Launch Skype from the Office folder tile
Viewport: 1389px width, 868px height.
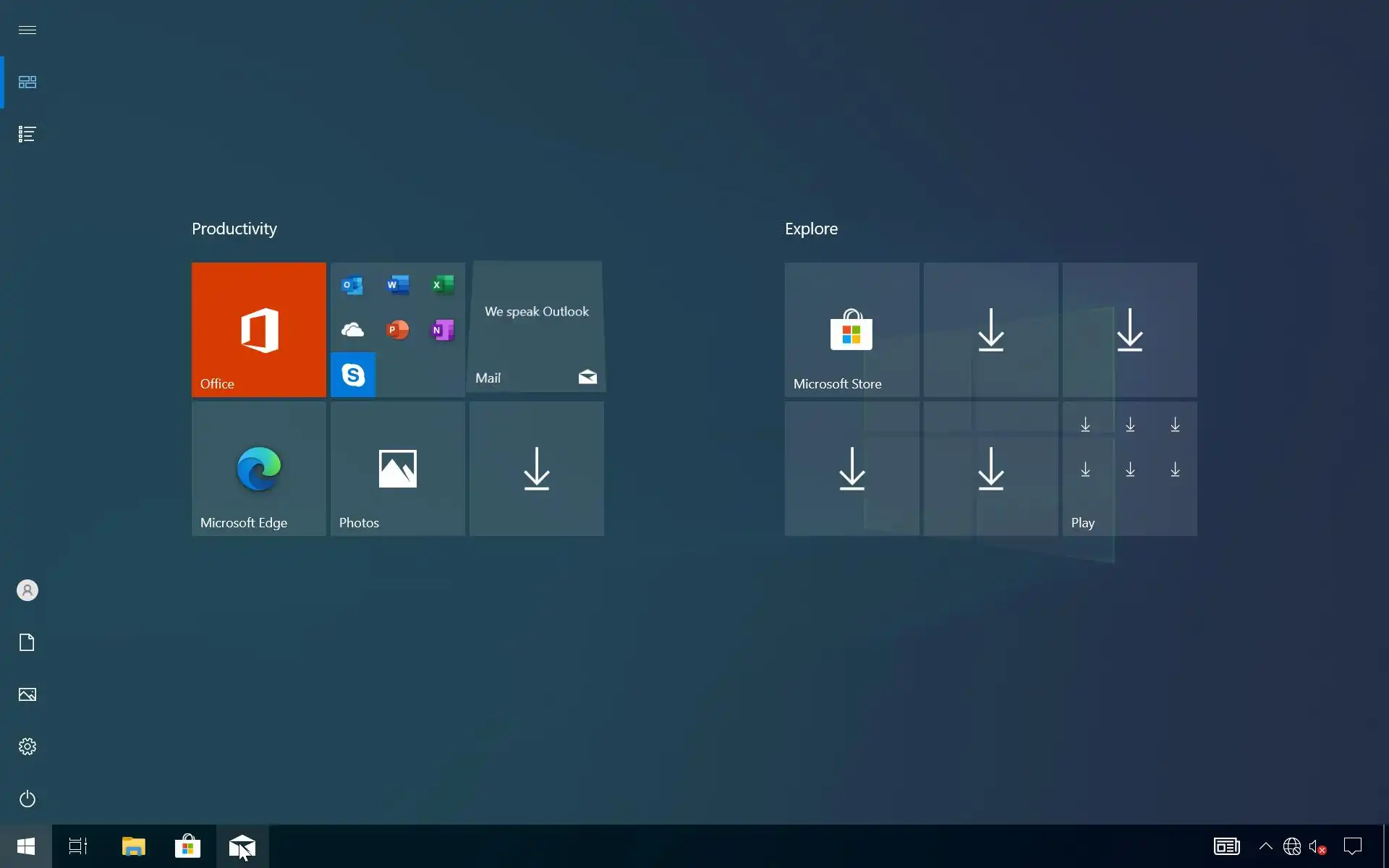[353, 375]
